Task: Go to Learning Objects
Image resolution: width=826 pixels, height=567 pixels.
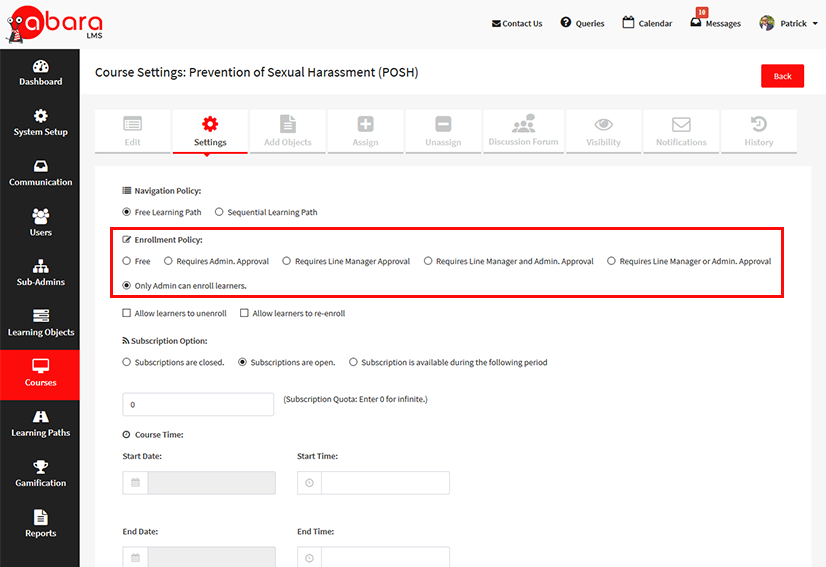Action: (41, 324)
